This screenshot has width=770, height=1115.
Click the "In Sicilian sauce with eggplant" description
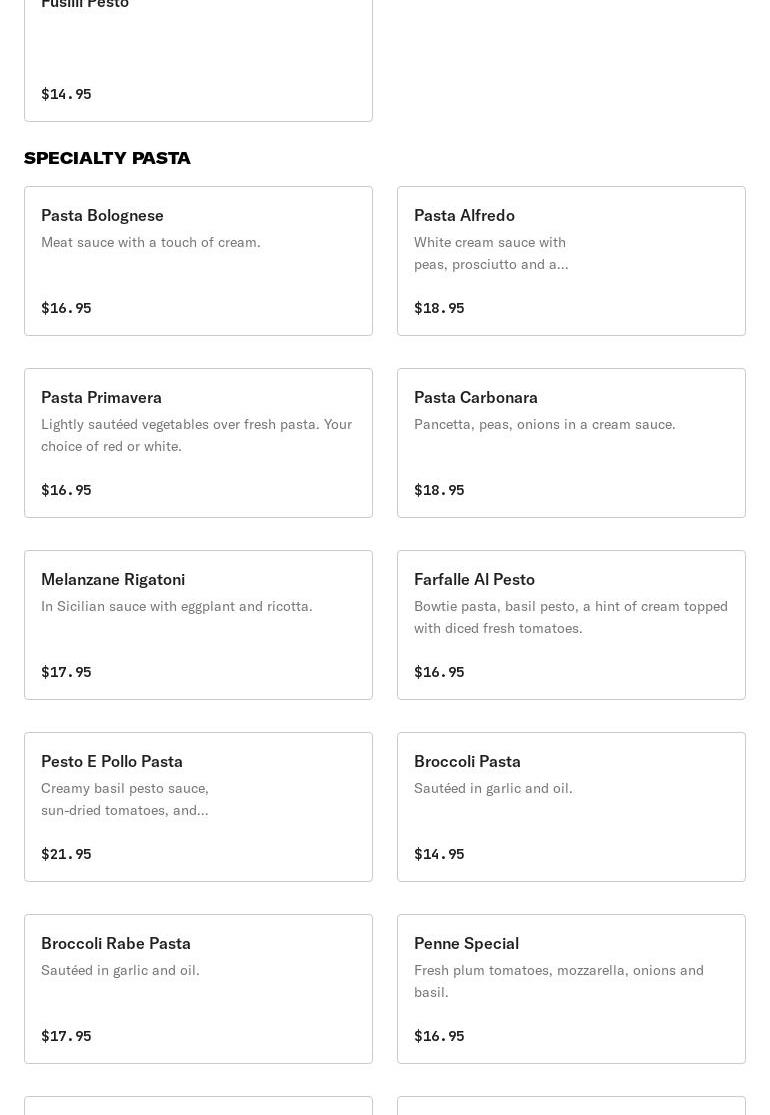(x=177, y=606)
